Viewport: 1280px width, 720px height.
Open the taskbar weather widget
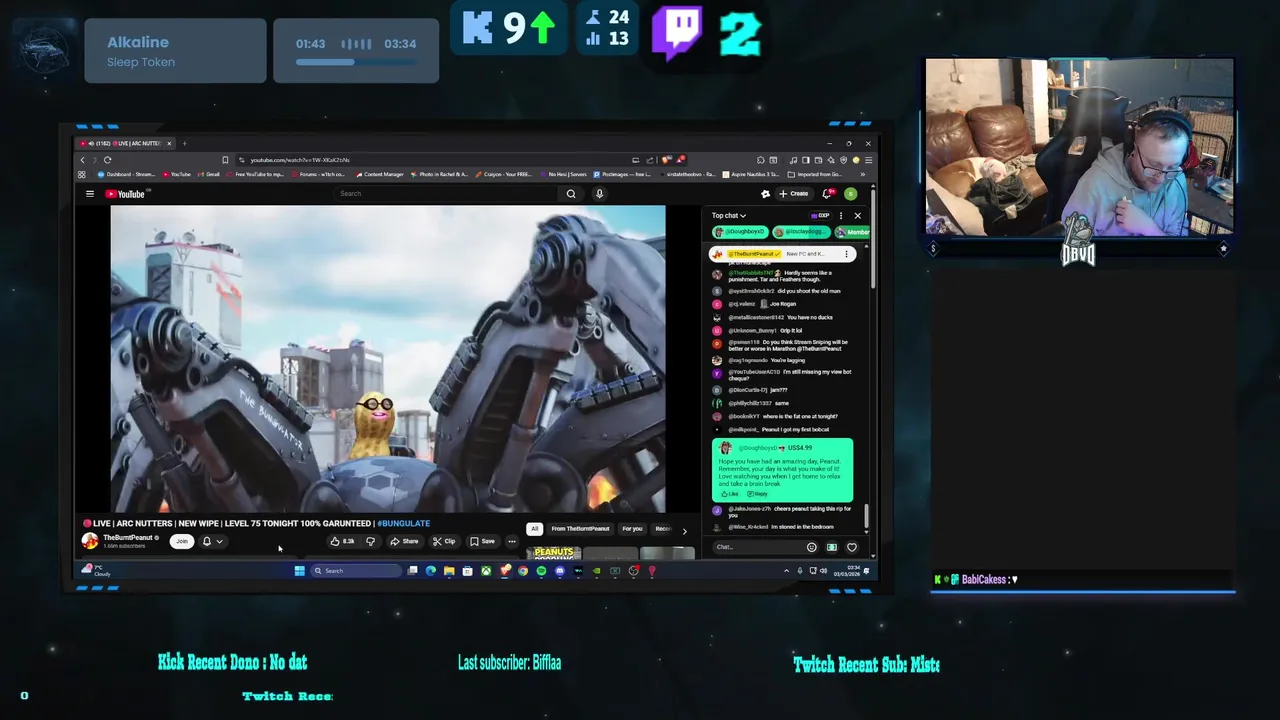[x=97, y=571]
